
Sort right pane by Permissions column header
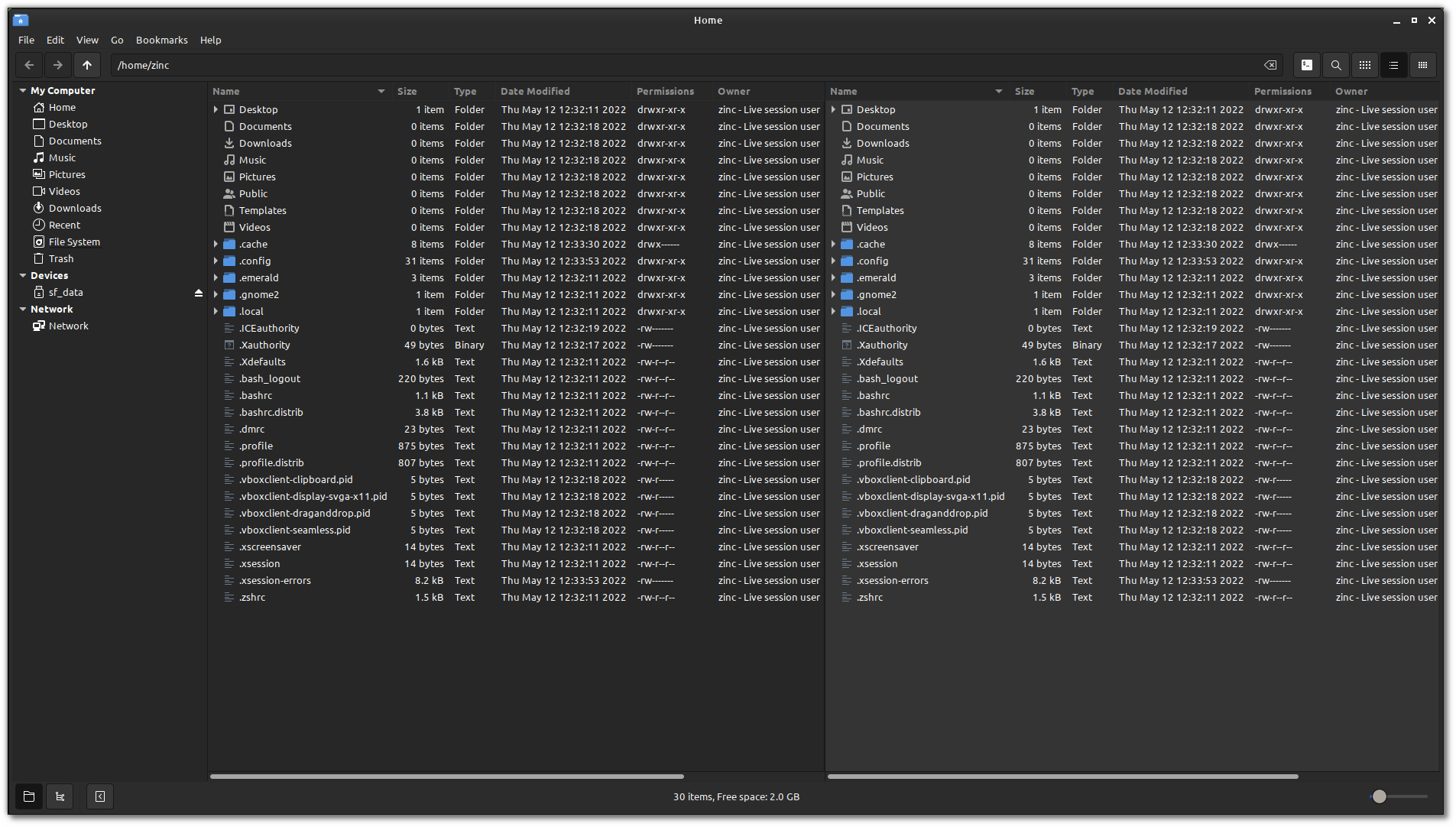tap(1290, 91)
